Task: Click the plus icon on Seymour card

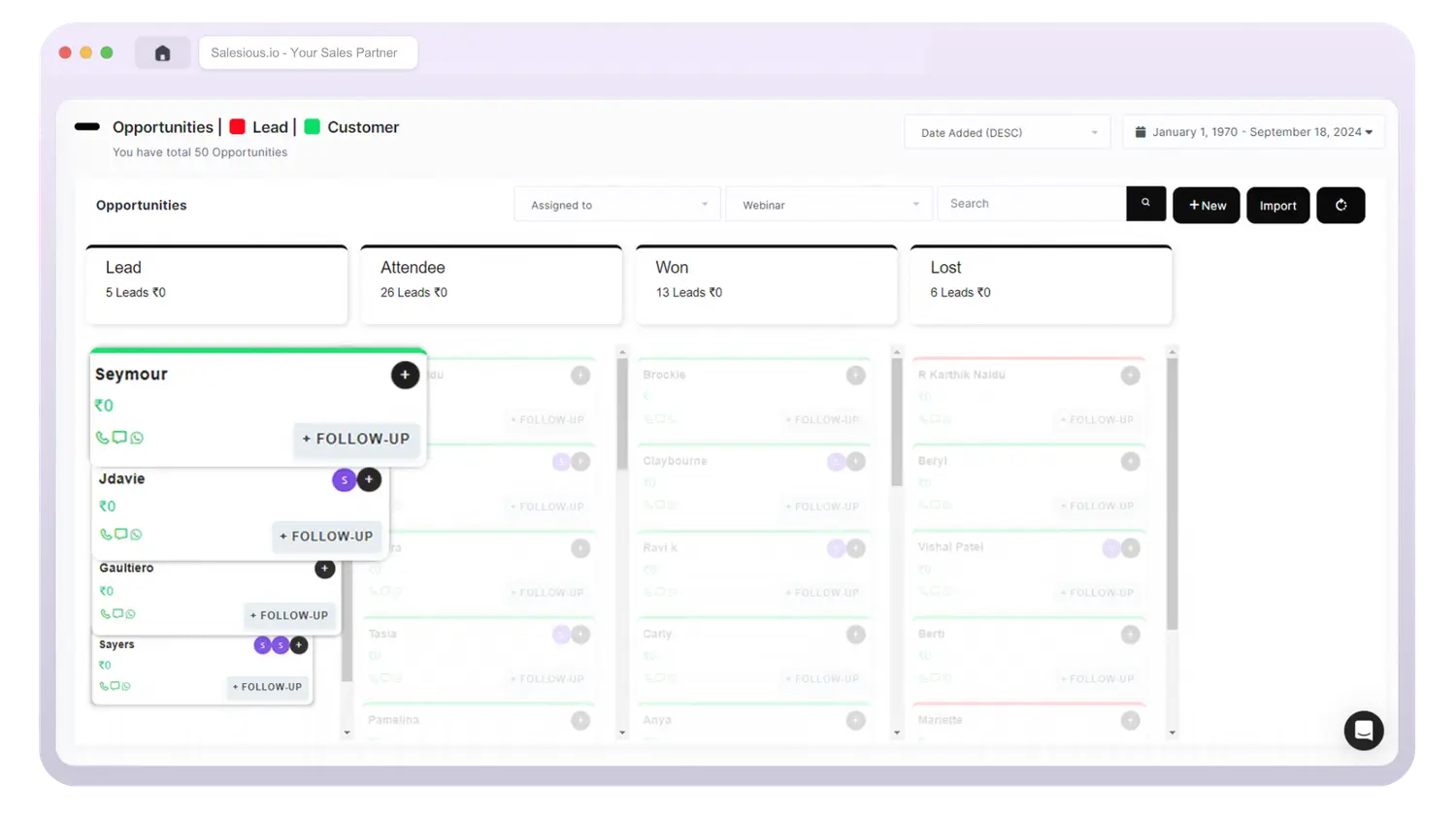Action: point(405,375)
